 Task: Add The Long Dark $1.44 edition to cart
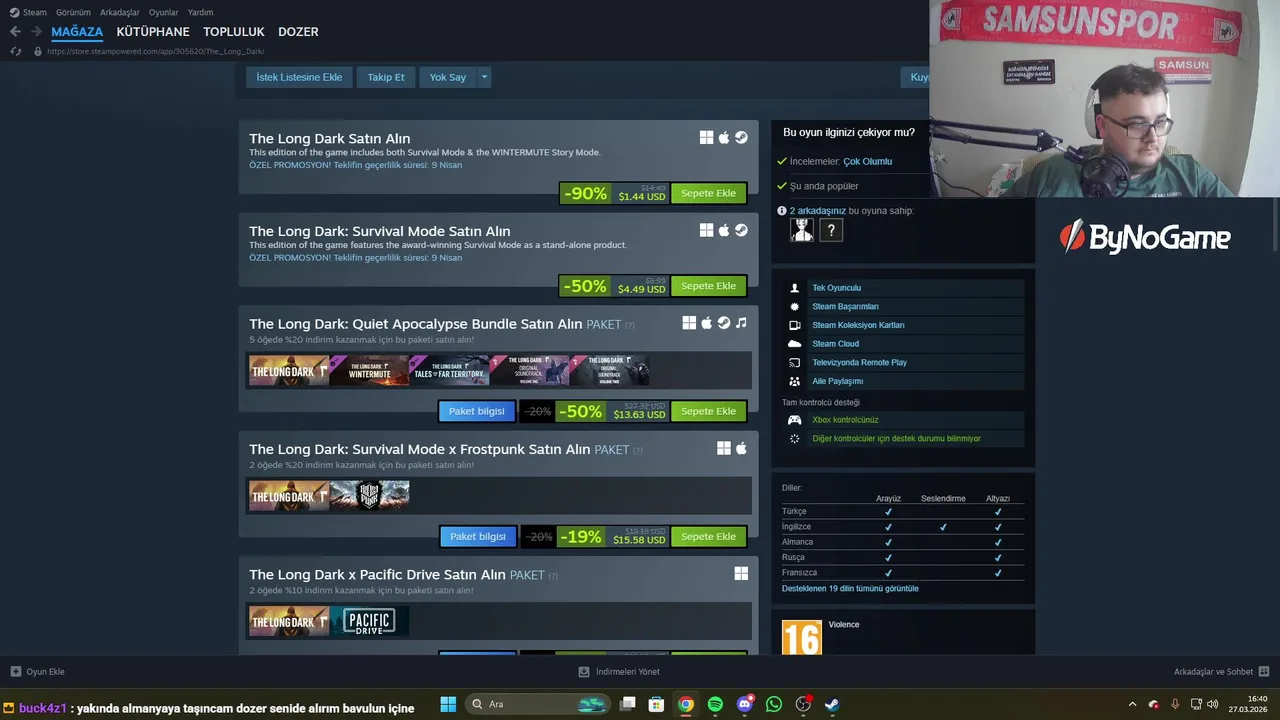[708, 193]
